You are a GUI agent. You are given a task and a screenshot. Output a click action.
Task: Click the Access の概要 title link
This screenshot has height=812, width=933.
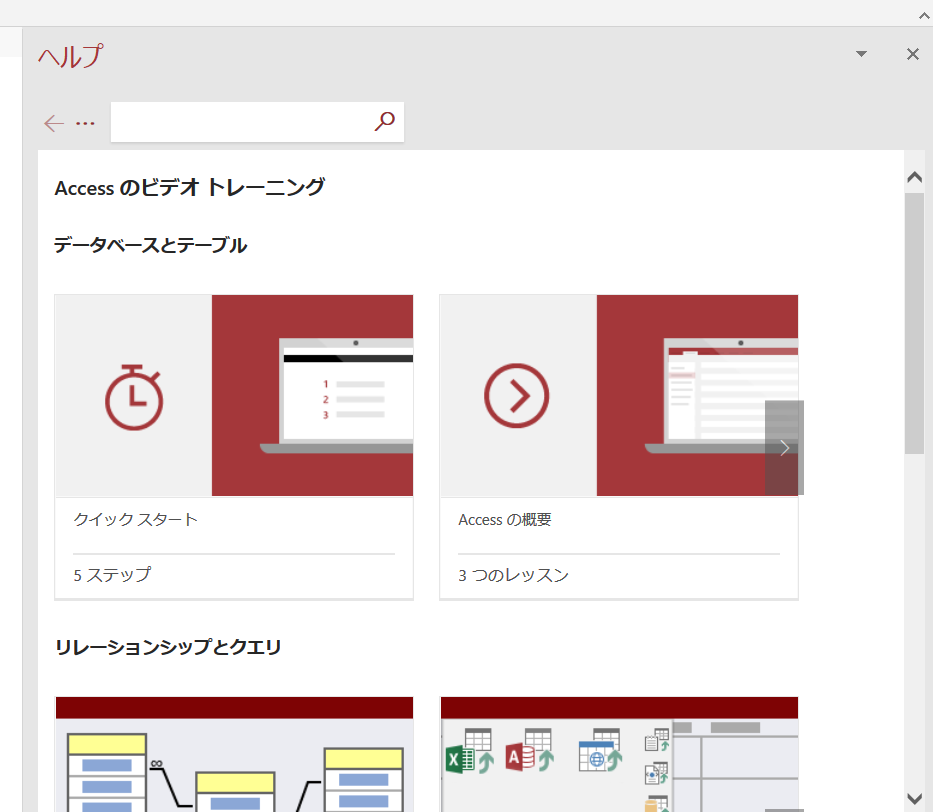(x=505, y=519)
